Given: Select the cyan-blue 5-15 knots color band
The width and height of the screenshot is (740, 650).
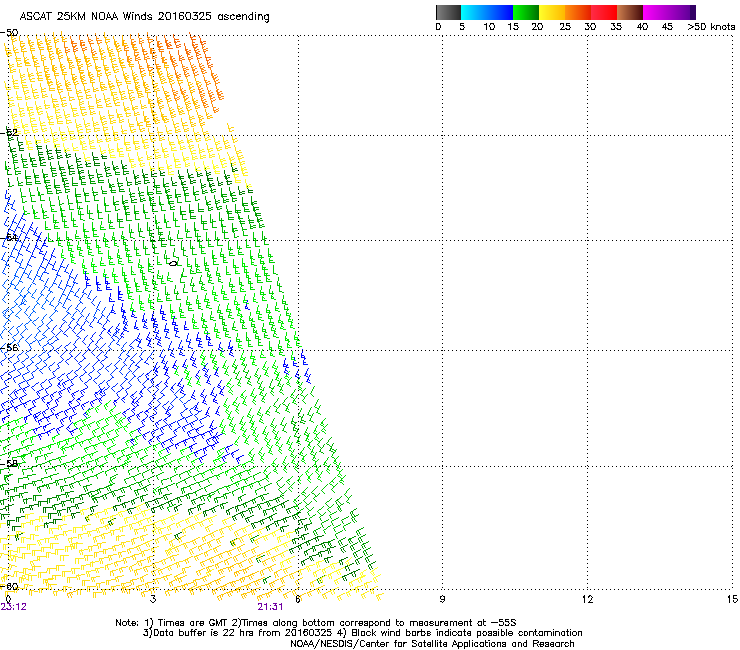Looking at the screenshot, I should click(487, 12).
